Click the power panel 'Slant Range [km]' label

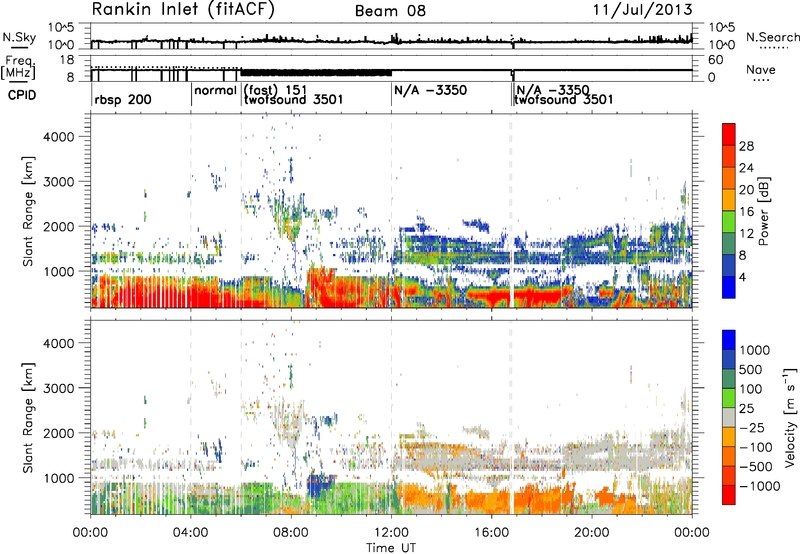[28, 211]
